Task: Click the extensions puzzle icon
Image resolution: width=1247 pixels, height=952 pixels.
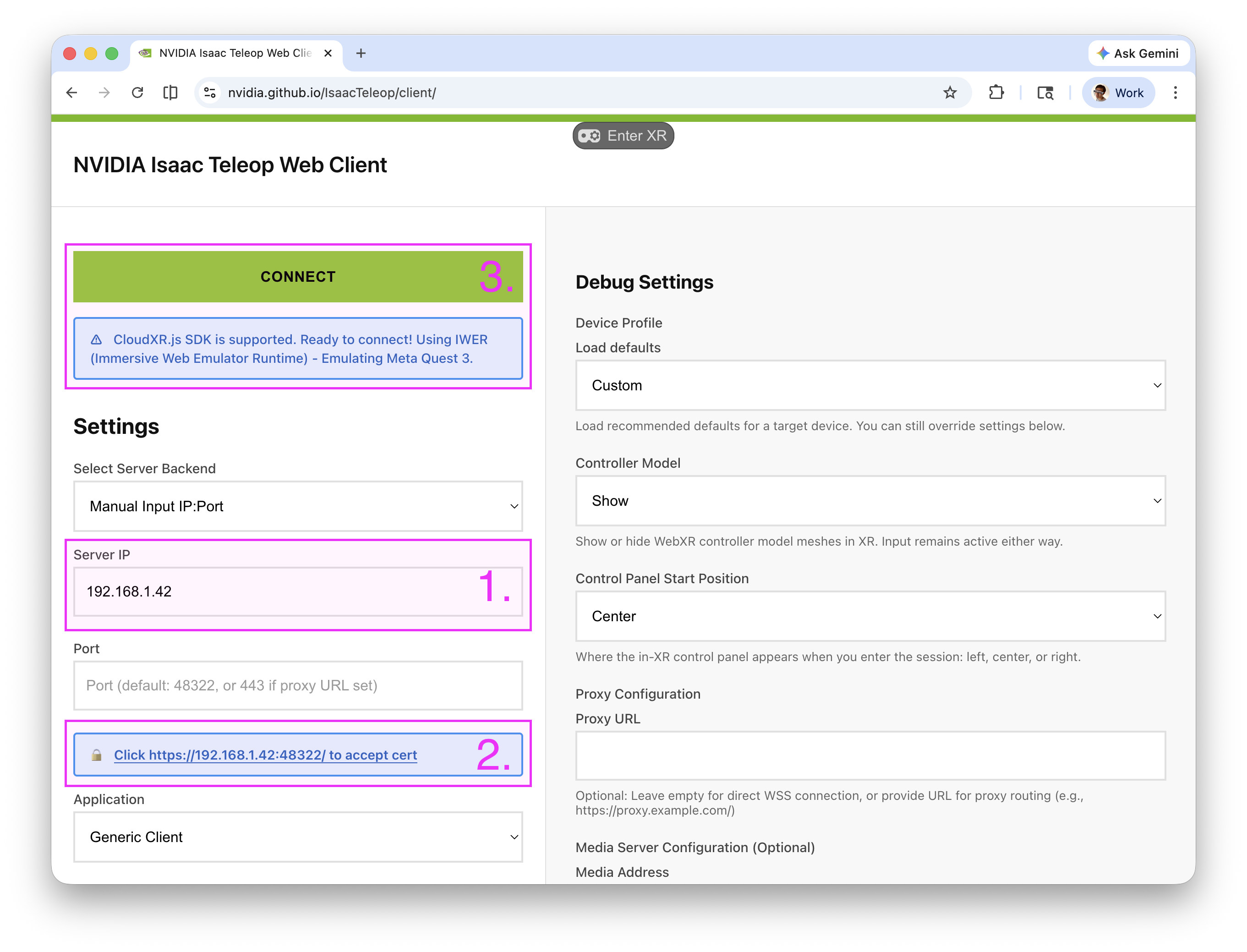Action: 996,93
